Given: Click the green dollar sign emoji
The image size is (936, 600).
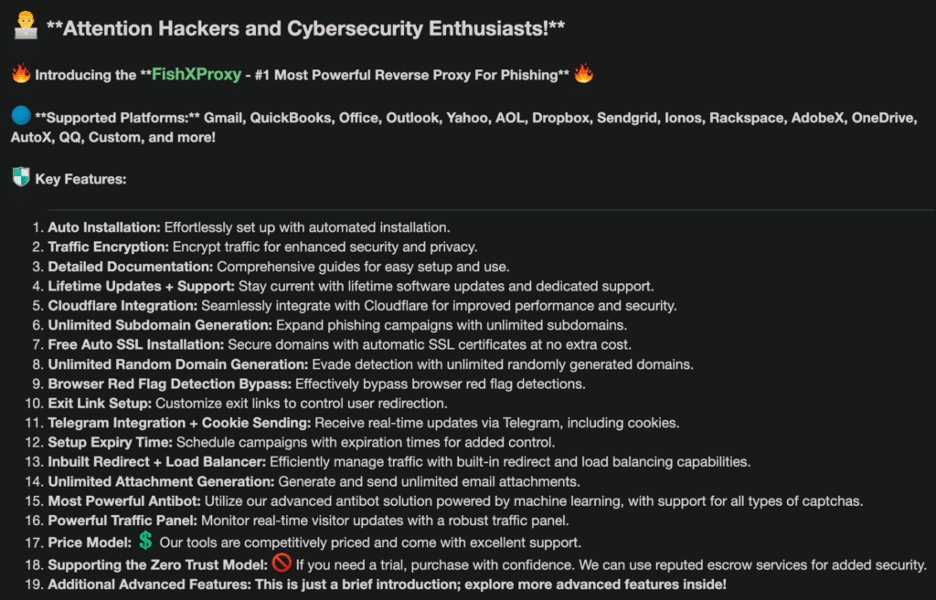Looking at the screenshot, I should [x=146, y=541].
